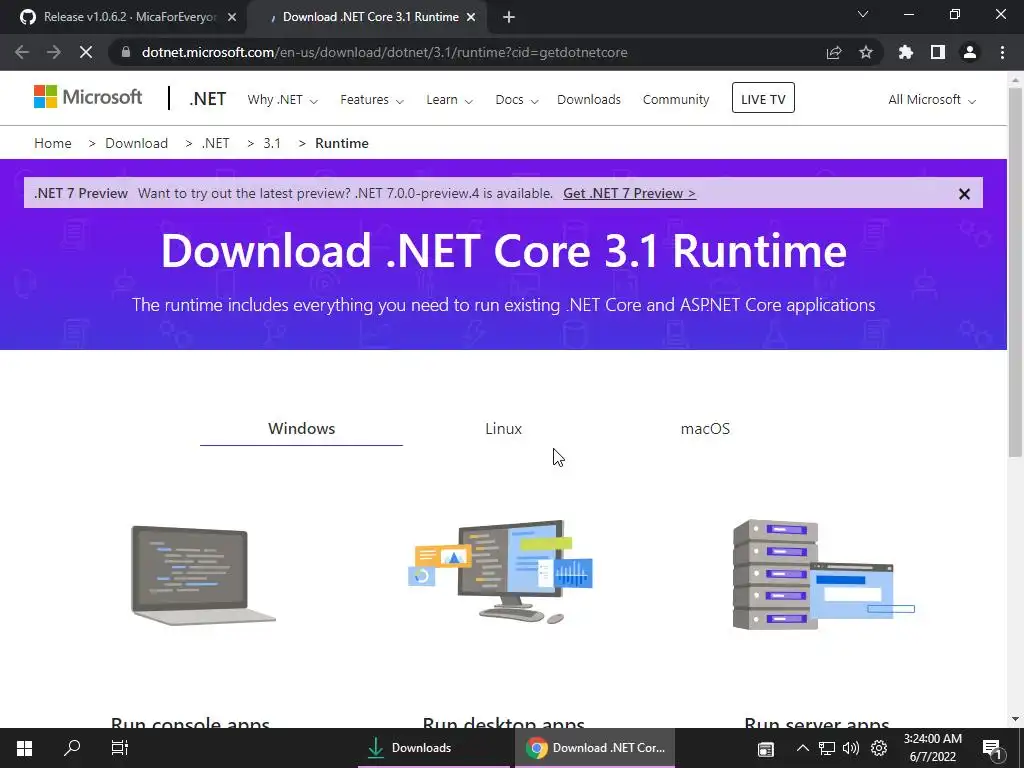
Task: Expand the Why .NET menu
Action: (x=282, y=100)
